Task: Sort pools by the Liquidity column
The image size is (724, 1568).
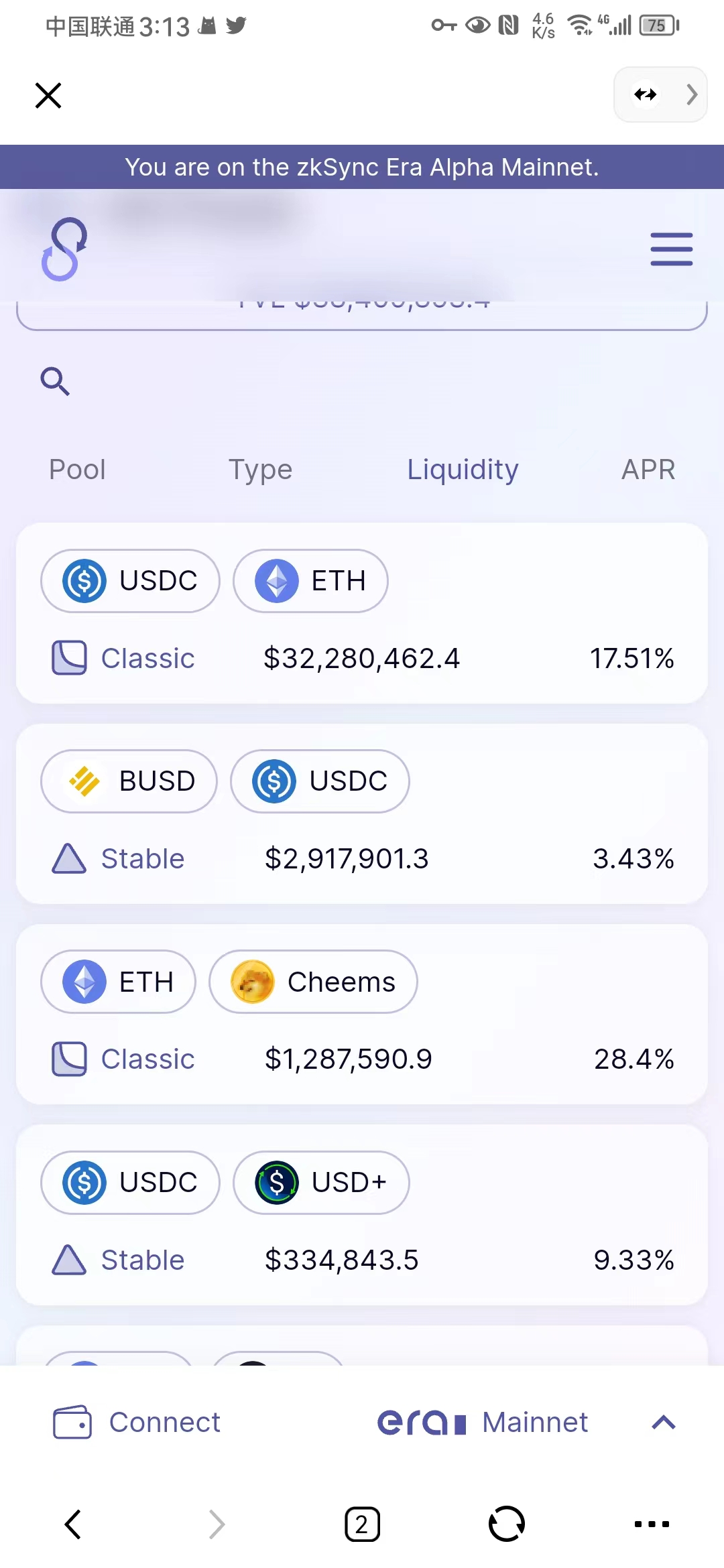Action: [463, 470]
